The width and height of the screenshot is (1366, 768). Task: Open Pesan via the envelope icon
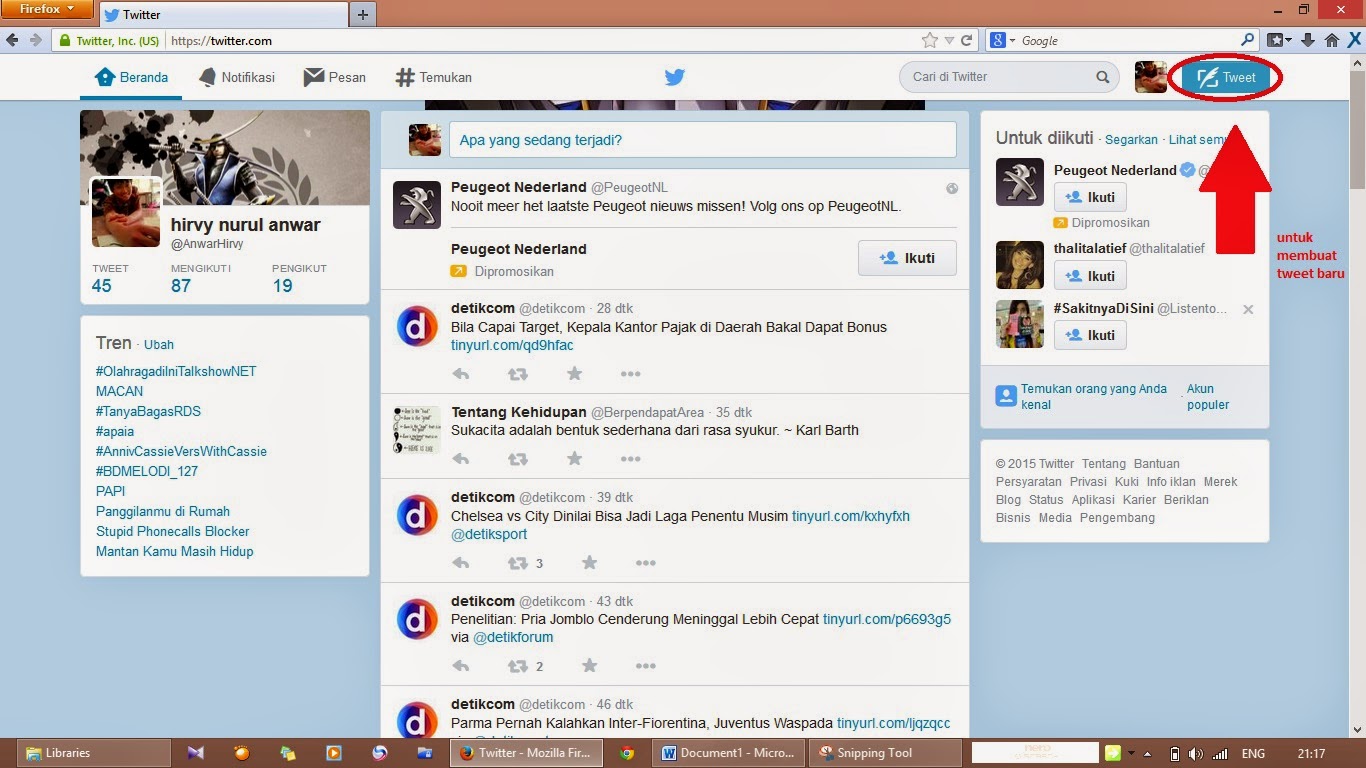pos(334,77)
